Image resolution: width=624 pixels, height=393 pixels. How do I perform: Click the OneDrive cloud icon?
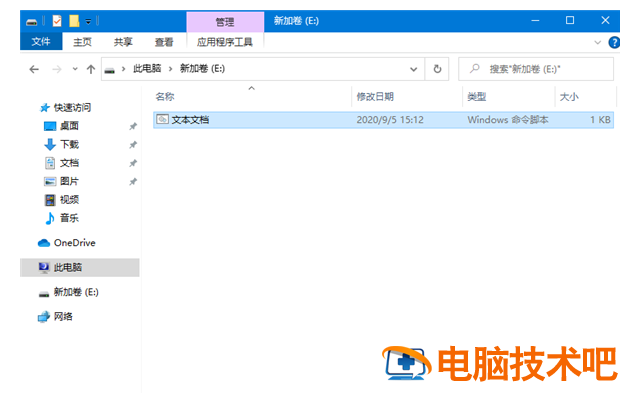coord(44,243)
